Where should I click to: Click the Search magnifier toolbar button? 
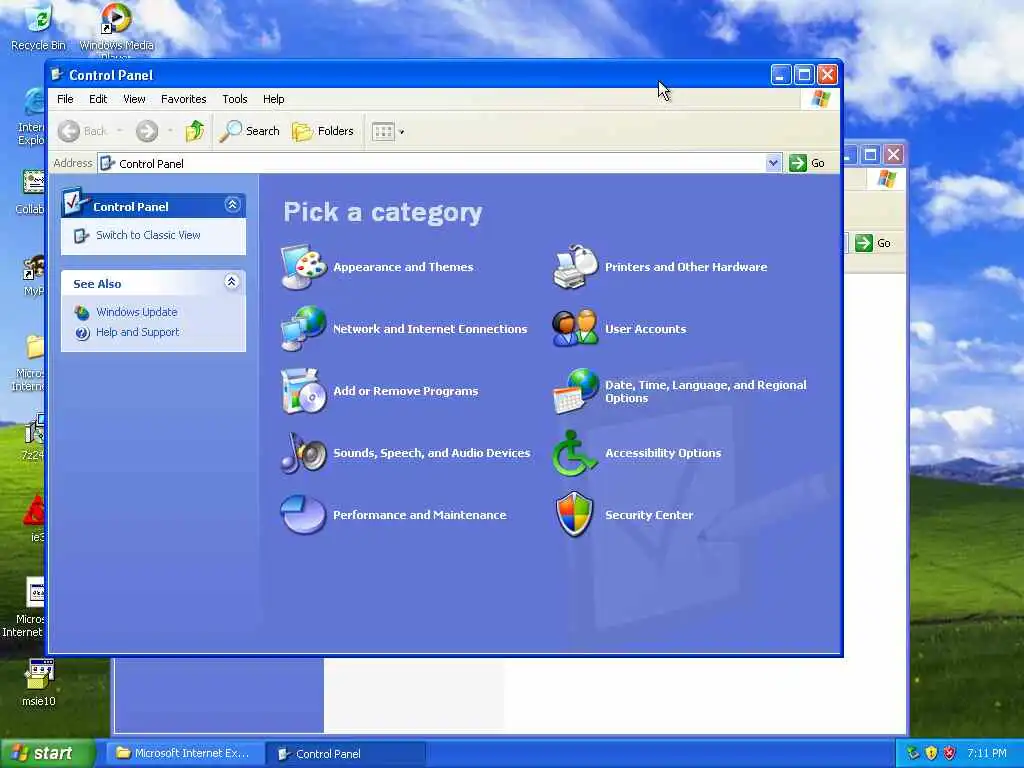click(249, 131)
